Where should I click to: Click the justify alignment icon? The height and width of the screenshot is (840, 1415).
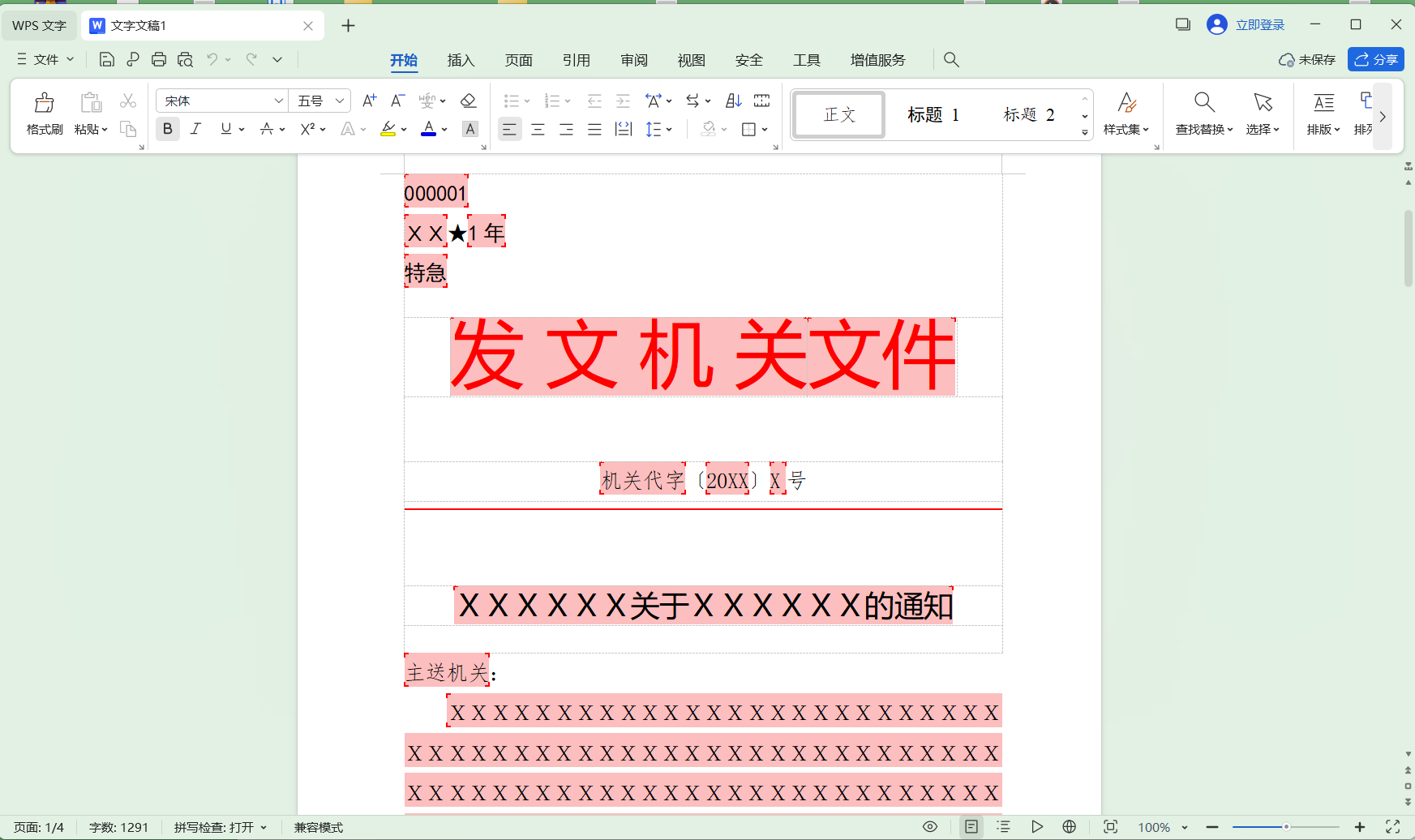click(594, 129)
